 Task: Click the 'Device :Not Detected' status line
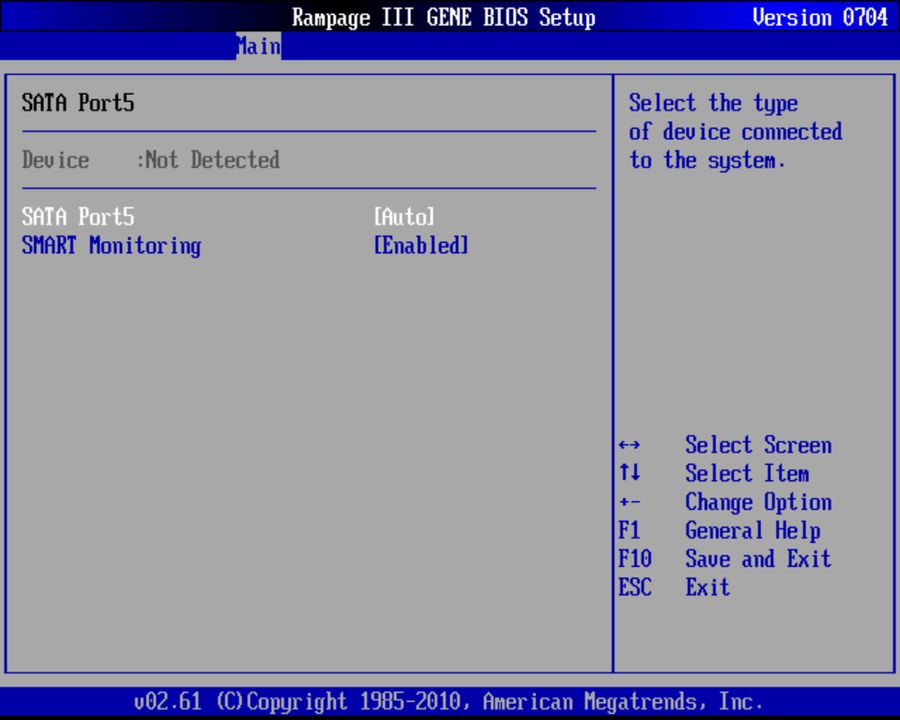click(x=151, y=160)
